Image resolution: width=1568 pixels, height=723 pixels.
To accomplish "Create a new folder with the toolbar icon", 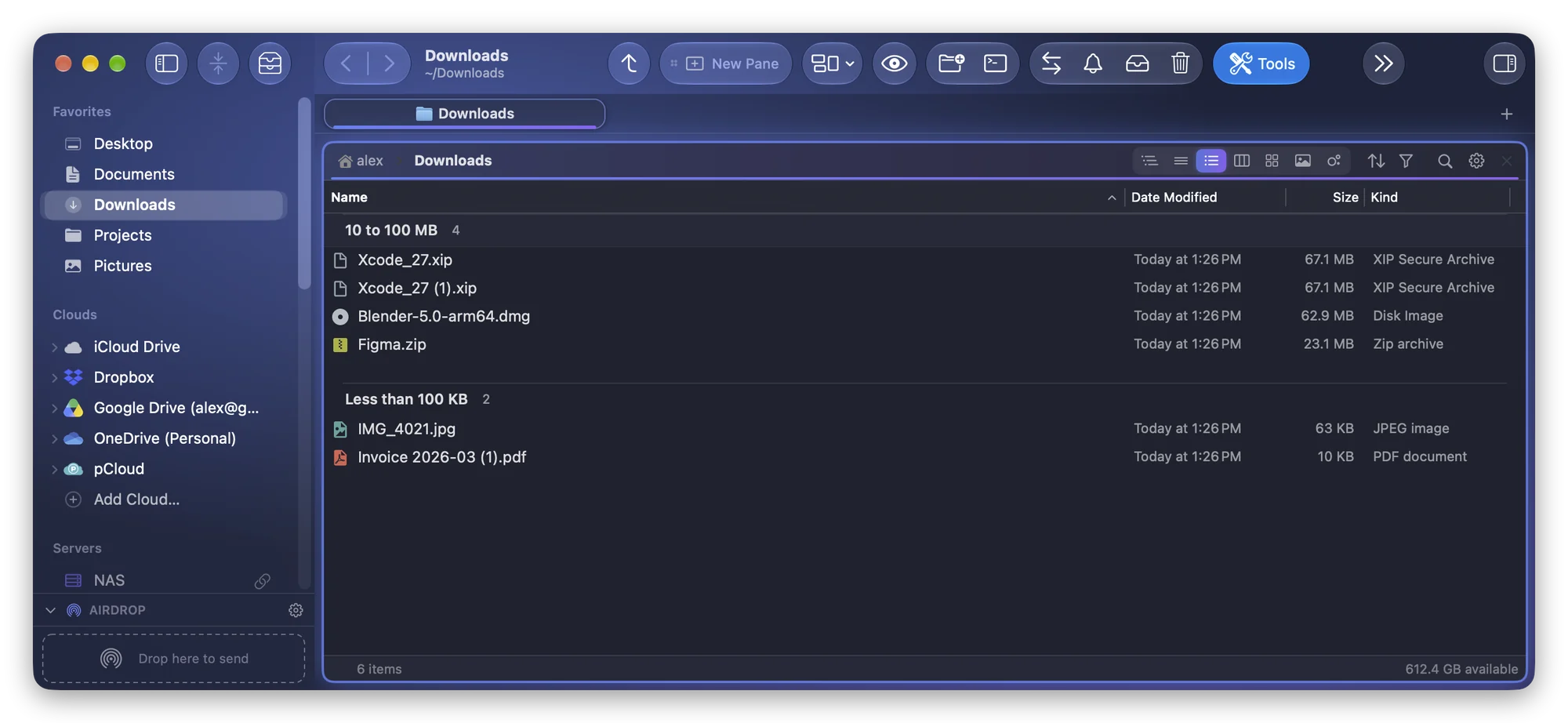I will tap(951, 64).
